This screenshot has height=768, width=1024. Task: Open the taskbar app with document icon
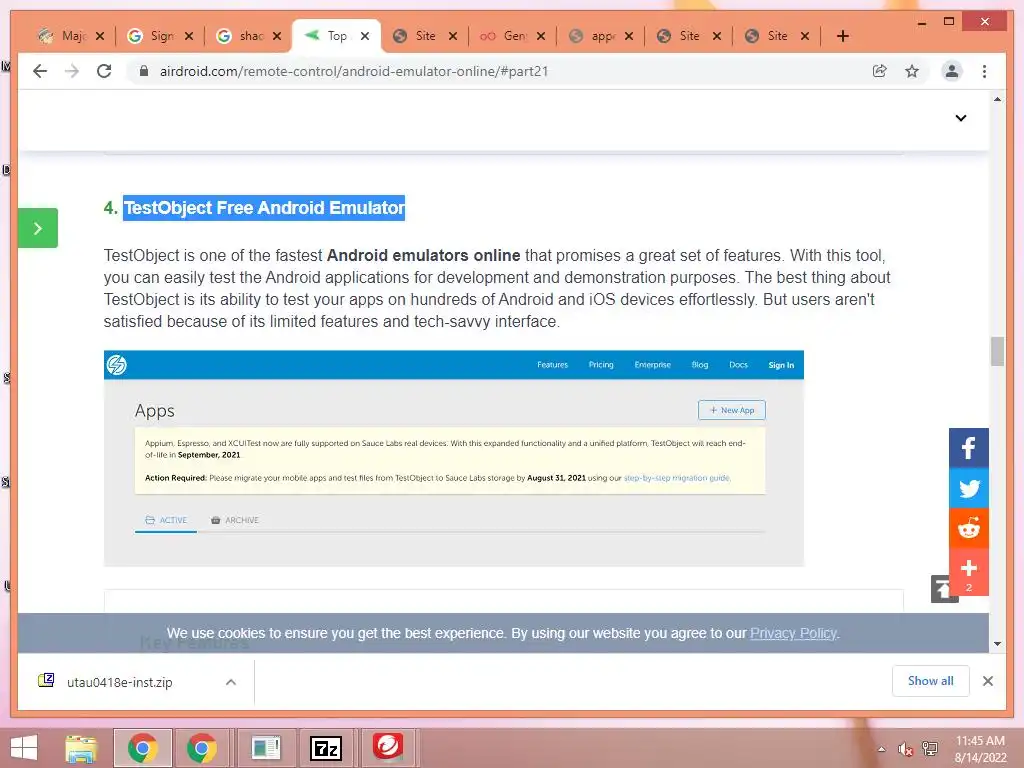(x=265, y=748)
